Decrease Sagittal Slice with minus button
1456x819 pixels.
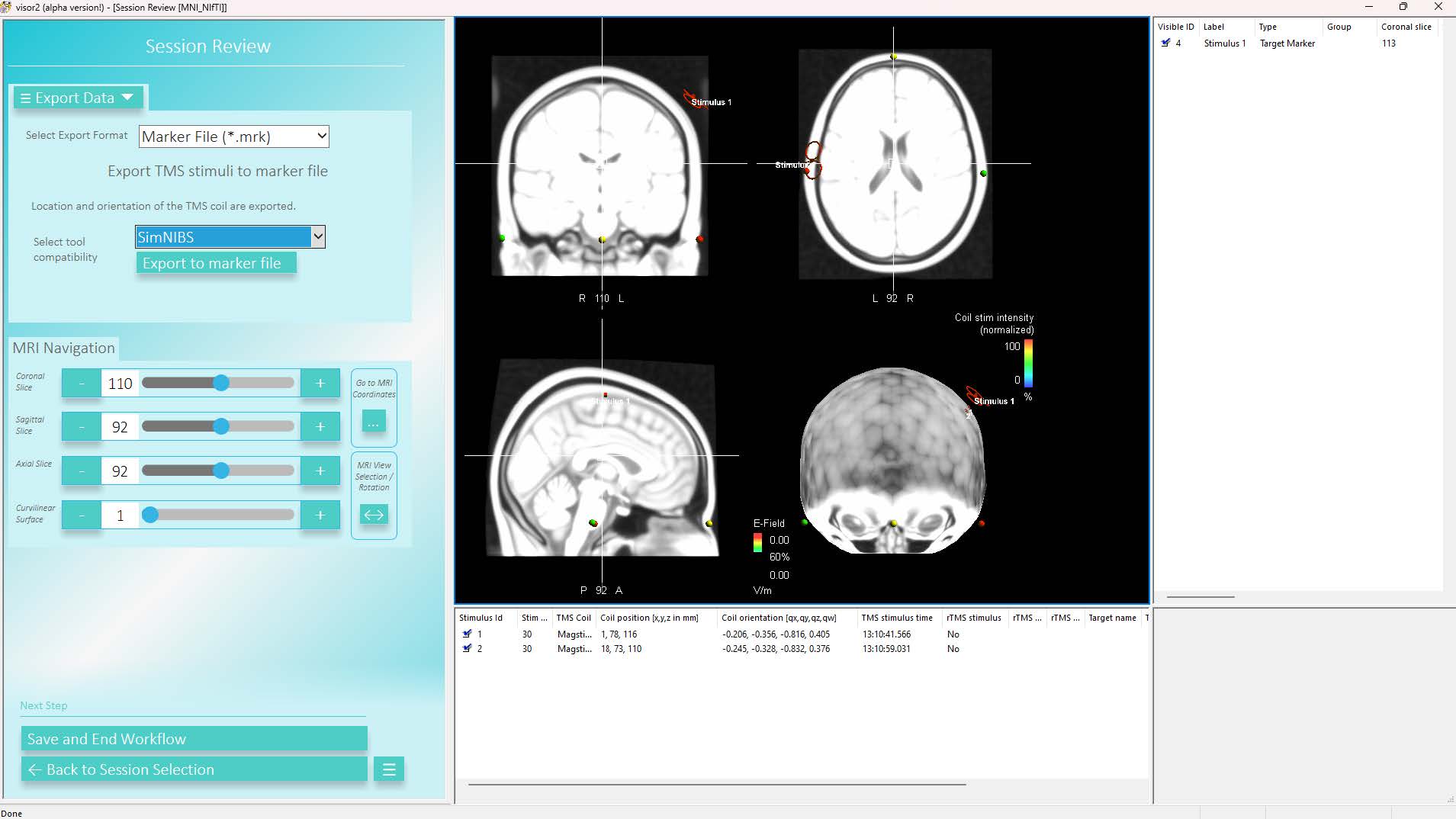click(x=82, y=427)
